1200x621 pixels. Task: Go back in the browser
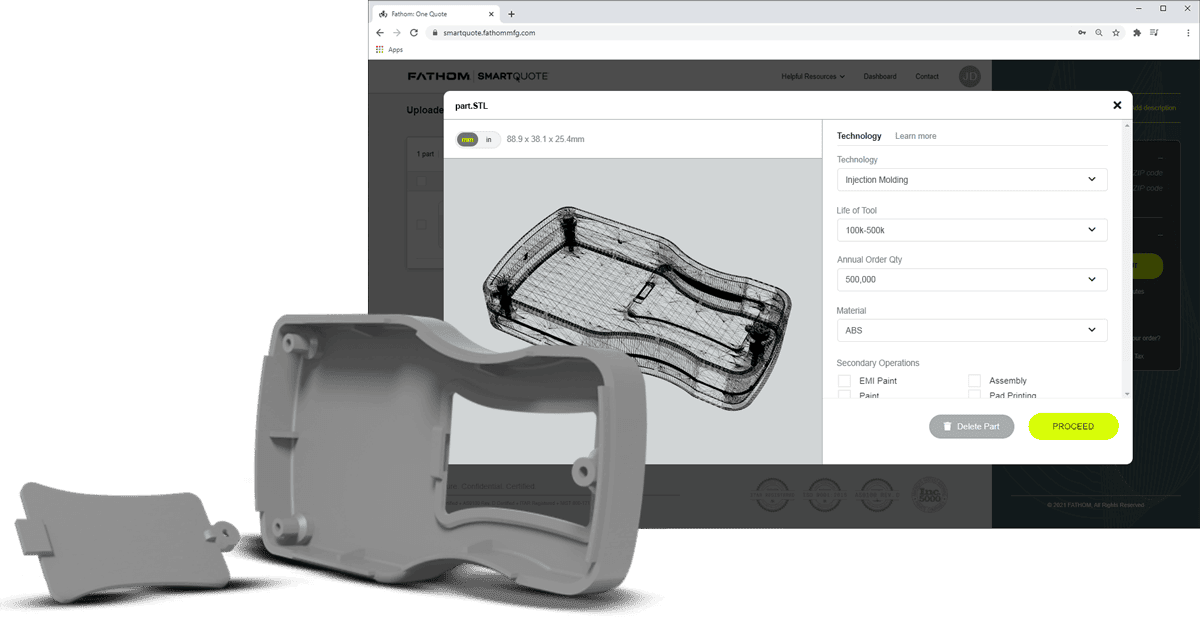(x=380, y=33)
